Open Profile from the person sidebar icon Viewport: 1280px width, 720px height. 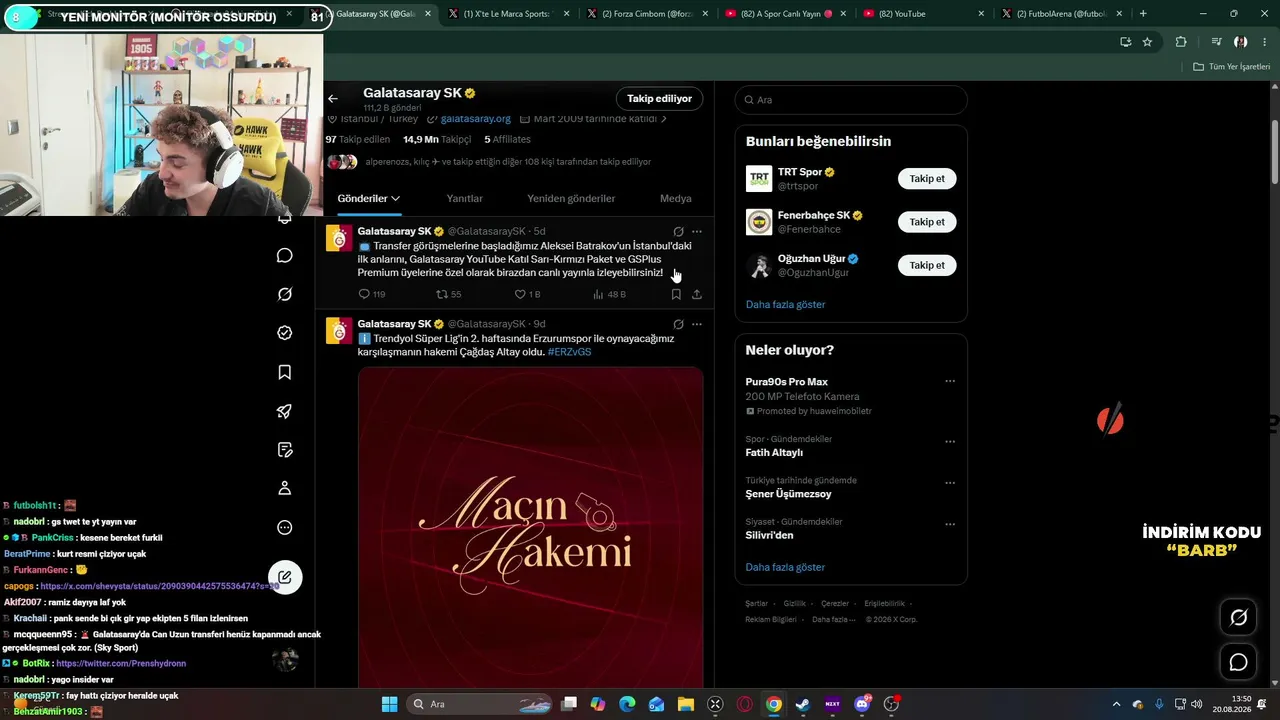pos(285,488)
